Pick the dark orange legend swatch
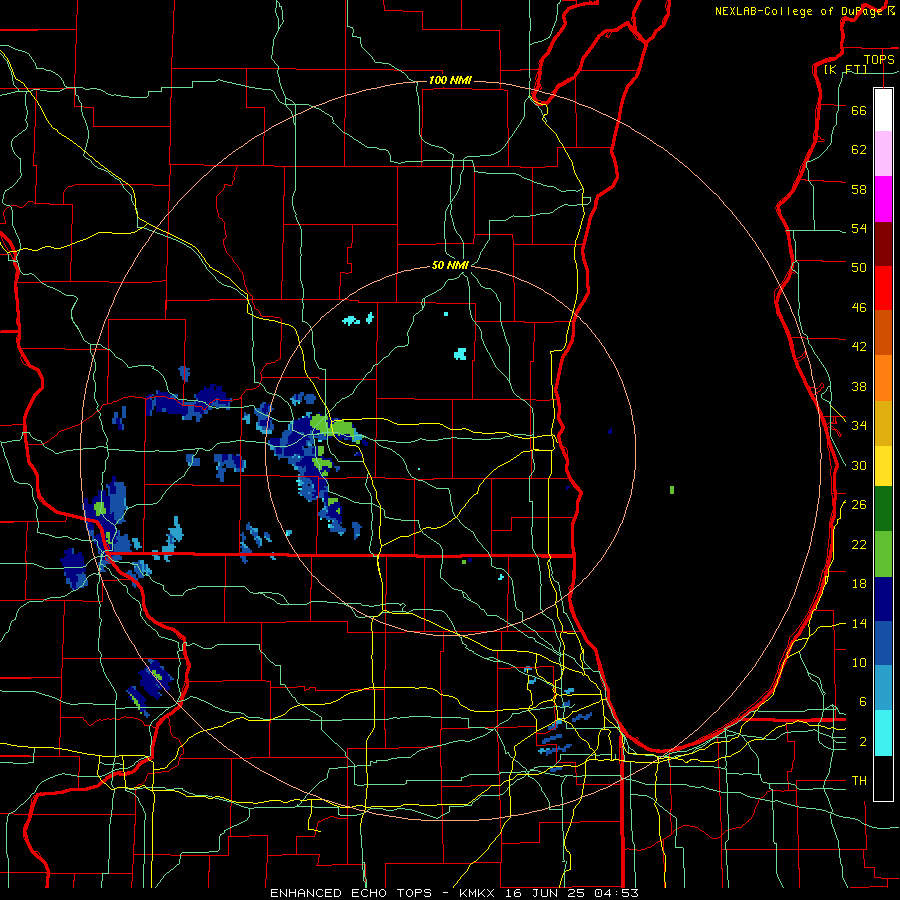This screenshot has height=900, width=900. 883,333
